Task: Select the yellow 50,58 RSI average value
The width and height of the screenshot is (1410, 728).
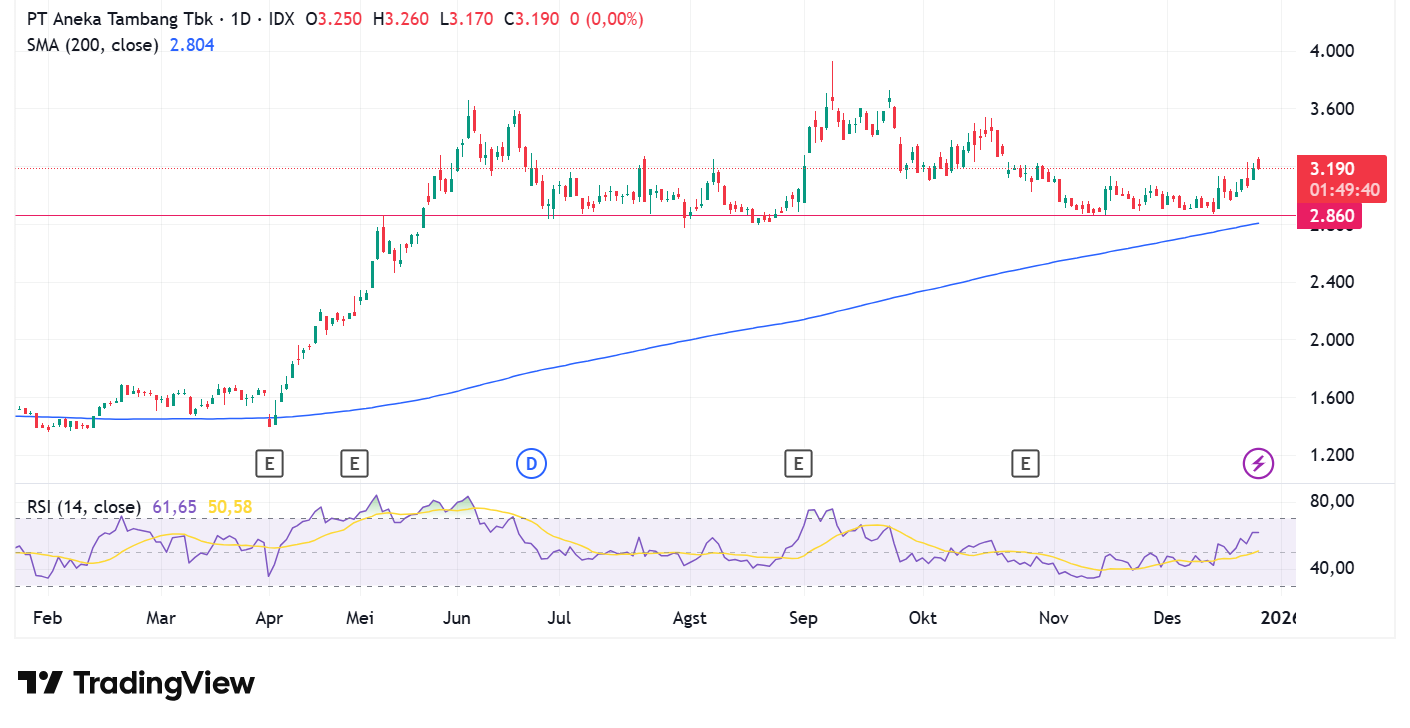Action: (x=230, y=508)
